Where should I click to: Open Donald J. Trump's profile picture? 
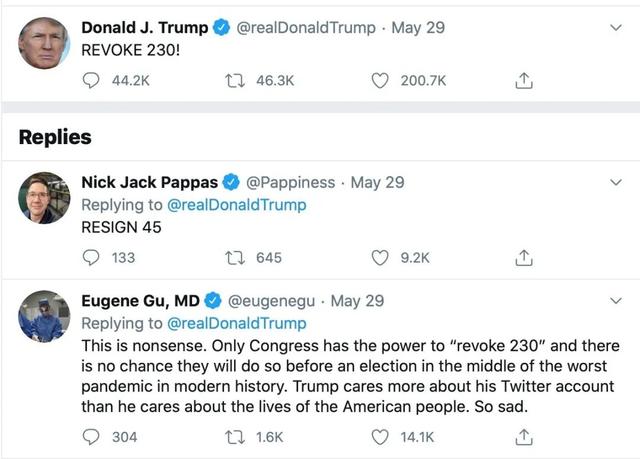tap(44, 44)
